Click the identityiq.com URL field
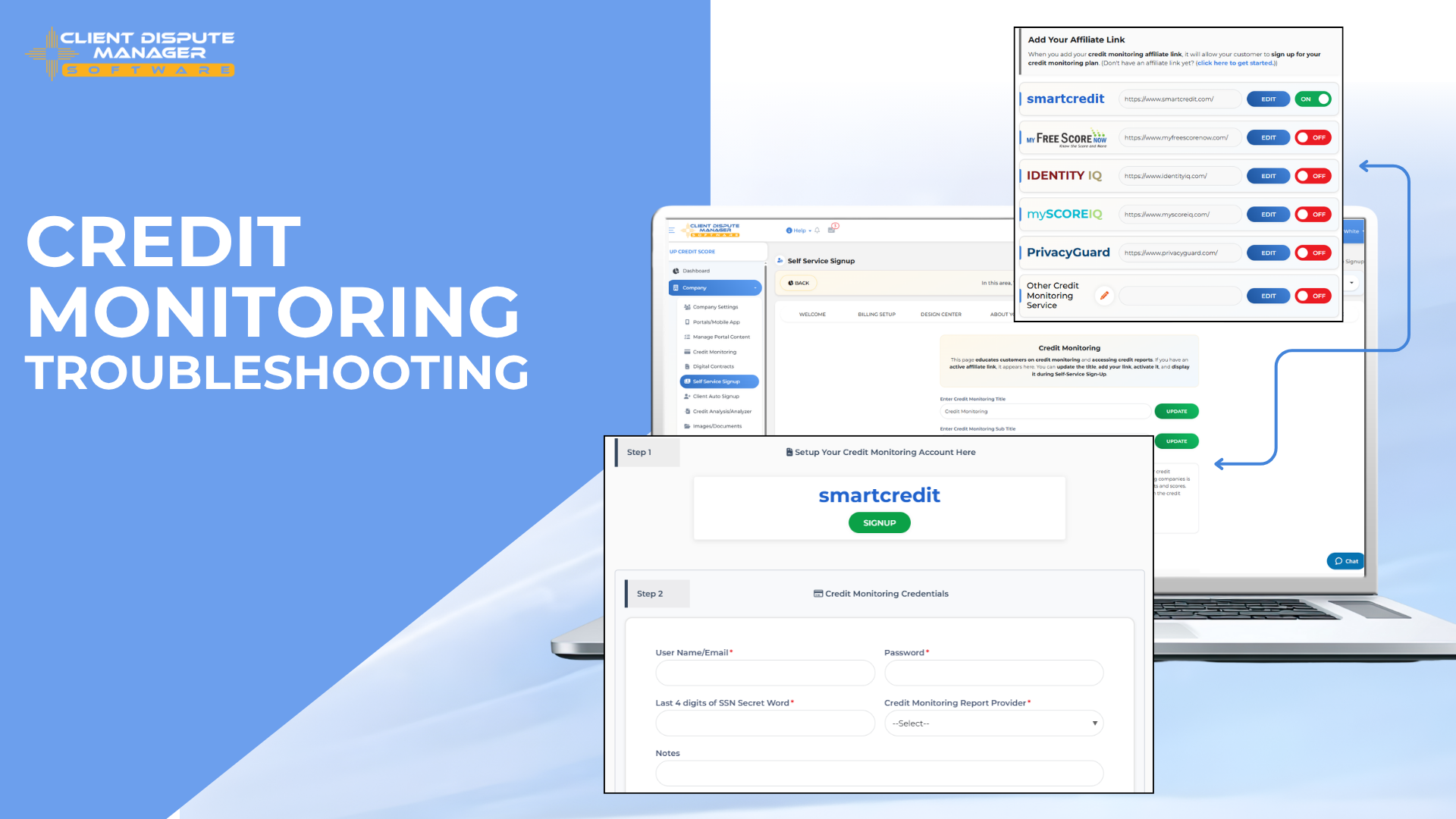Viewport: 1456px width, 819px height. point(1180,176)
